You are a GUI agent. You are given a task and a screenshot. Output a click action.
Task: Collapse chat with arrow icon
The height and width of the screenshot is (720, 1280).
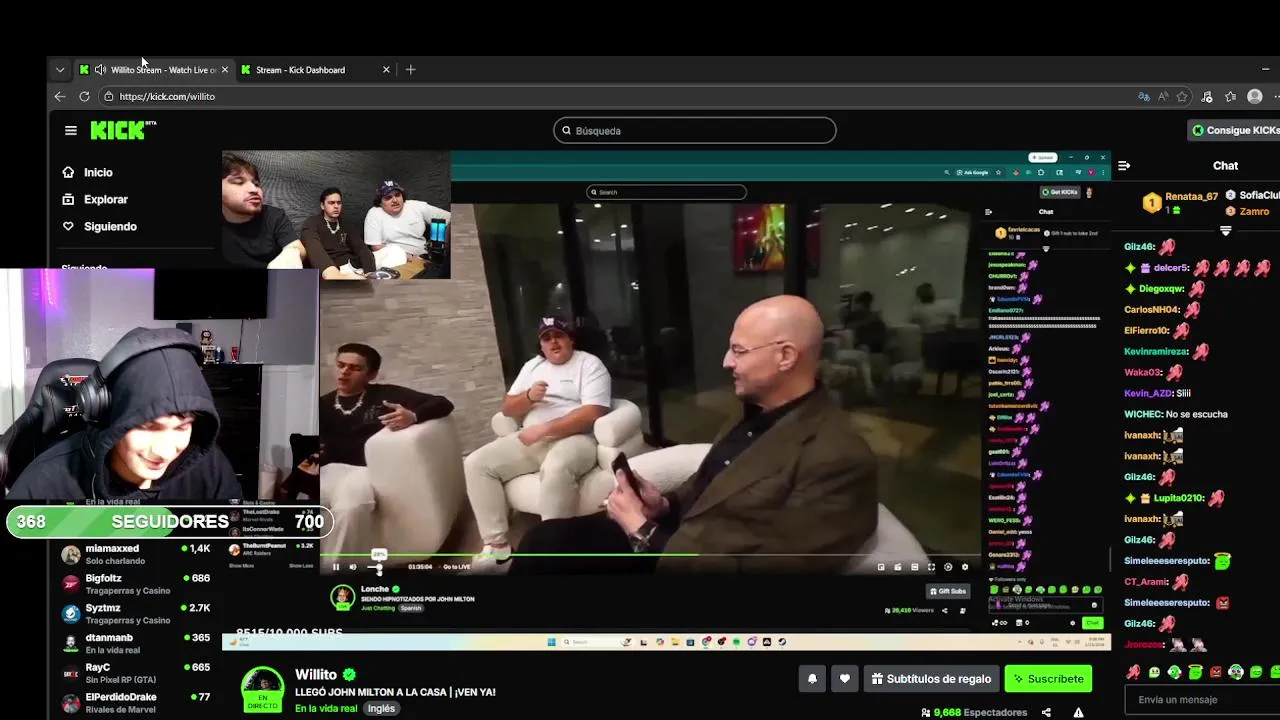tap(1124, 166)
